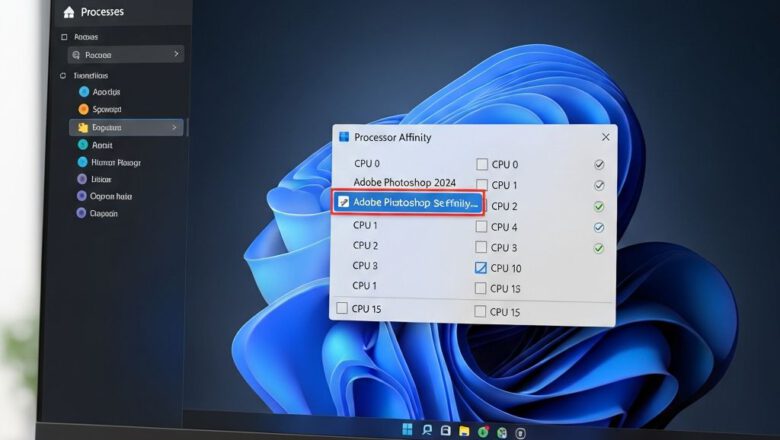
Task: Focus the sidebar search field
Action: point(126,55)
